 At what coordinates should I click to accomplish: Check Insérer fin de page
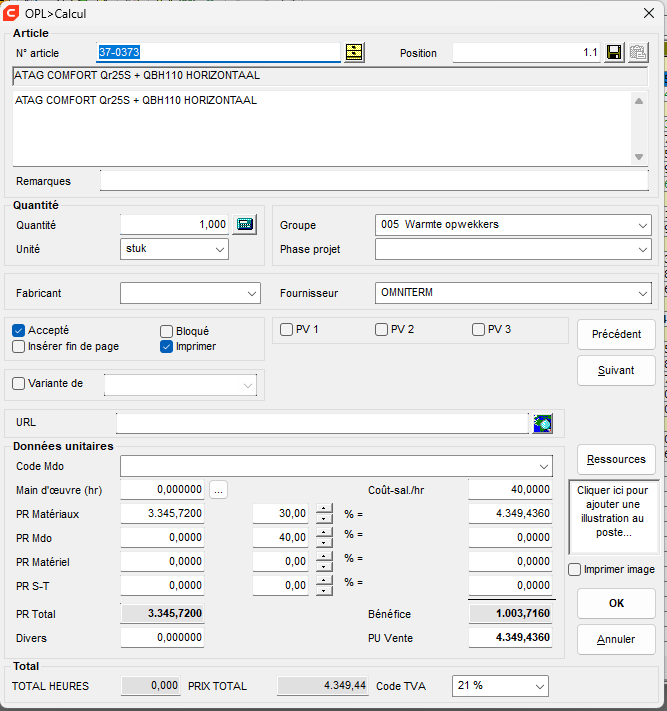19,347
